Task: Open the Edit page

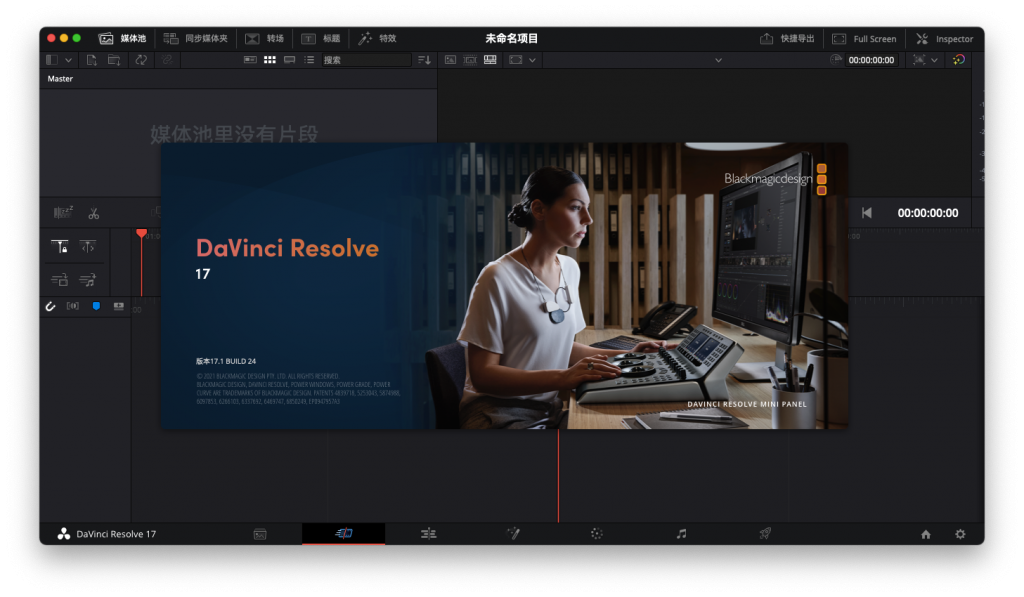Action: tap(428, 534)
